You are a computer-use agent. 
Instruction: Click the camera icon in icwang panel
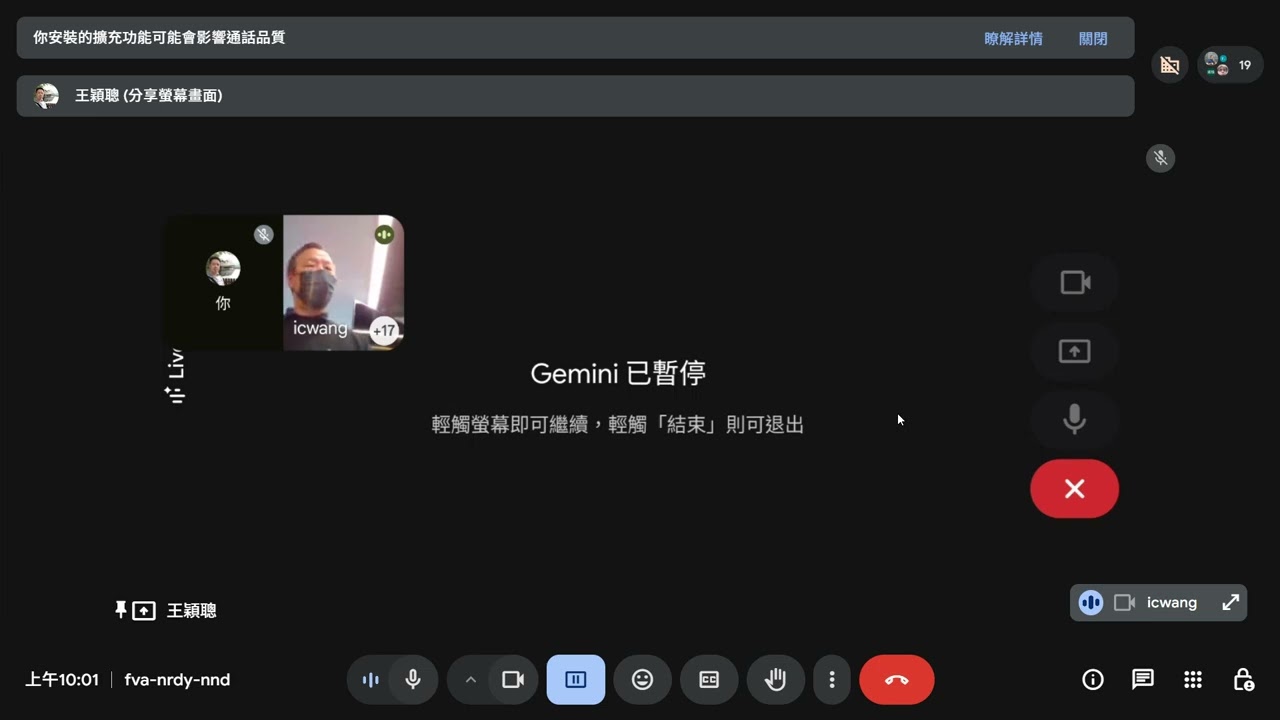[1125, 603]
